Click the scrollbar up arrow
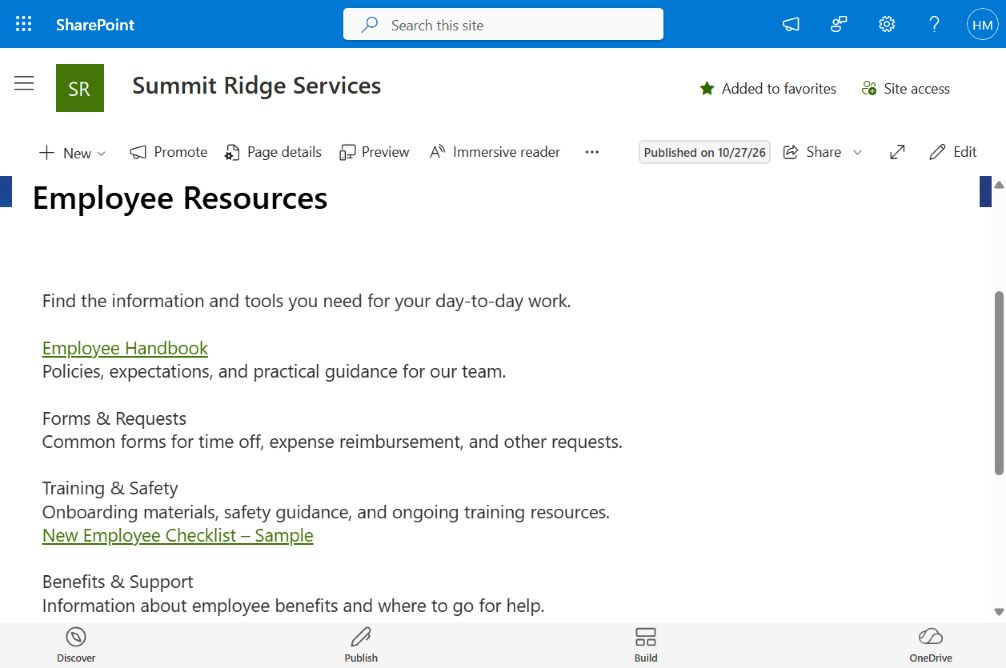 tap(999, 185)
